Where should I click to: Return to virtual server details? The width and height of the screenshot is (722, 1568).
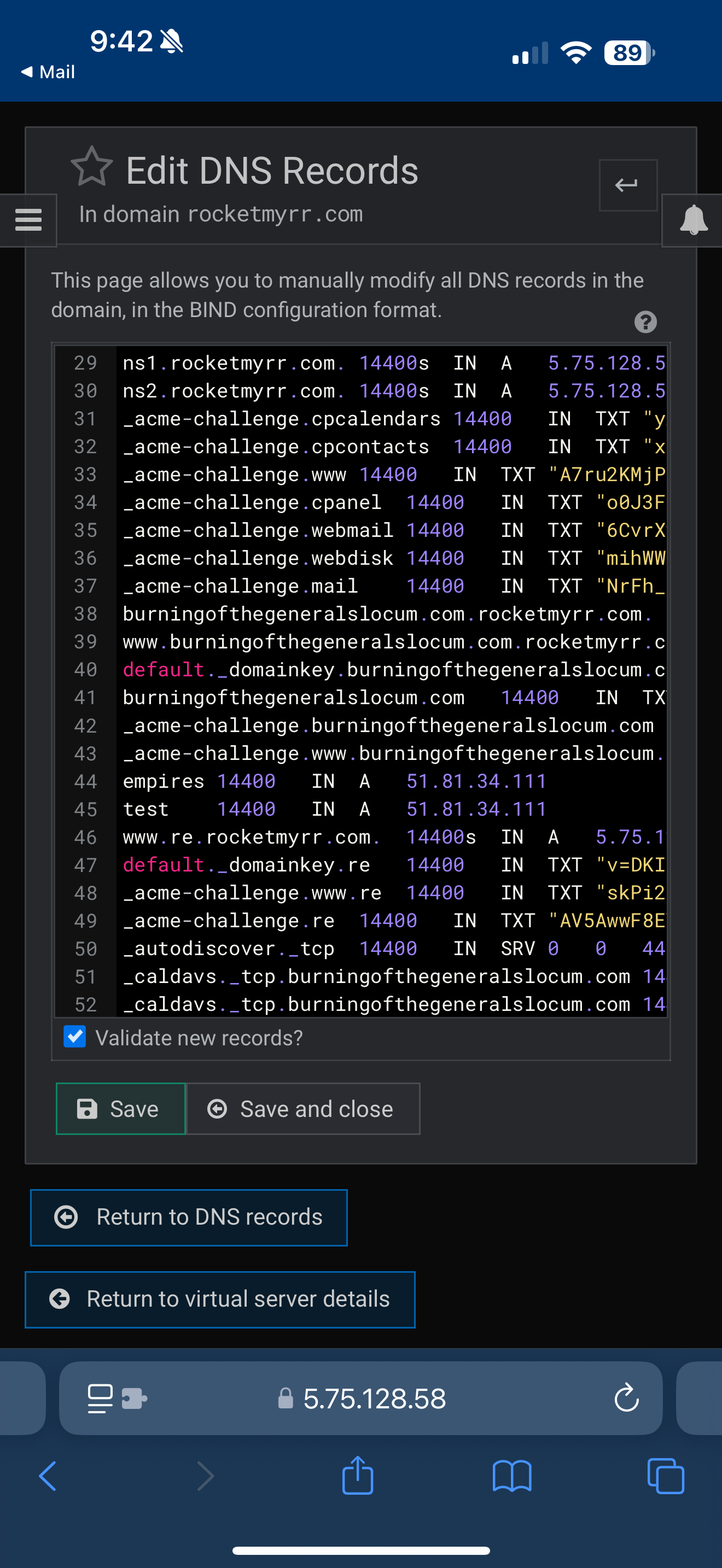point(220,1300)
